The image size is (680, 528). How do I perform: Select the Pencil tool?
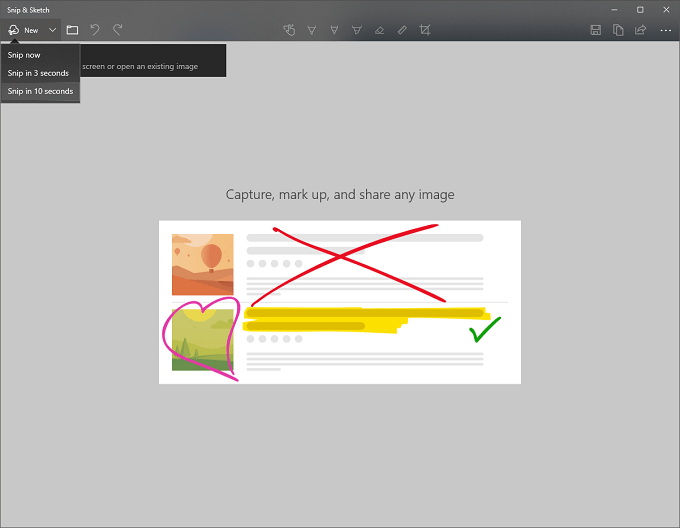coord(334,30)
